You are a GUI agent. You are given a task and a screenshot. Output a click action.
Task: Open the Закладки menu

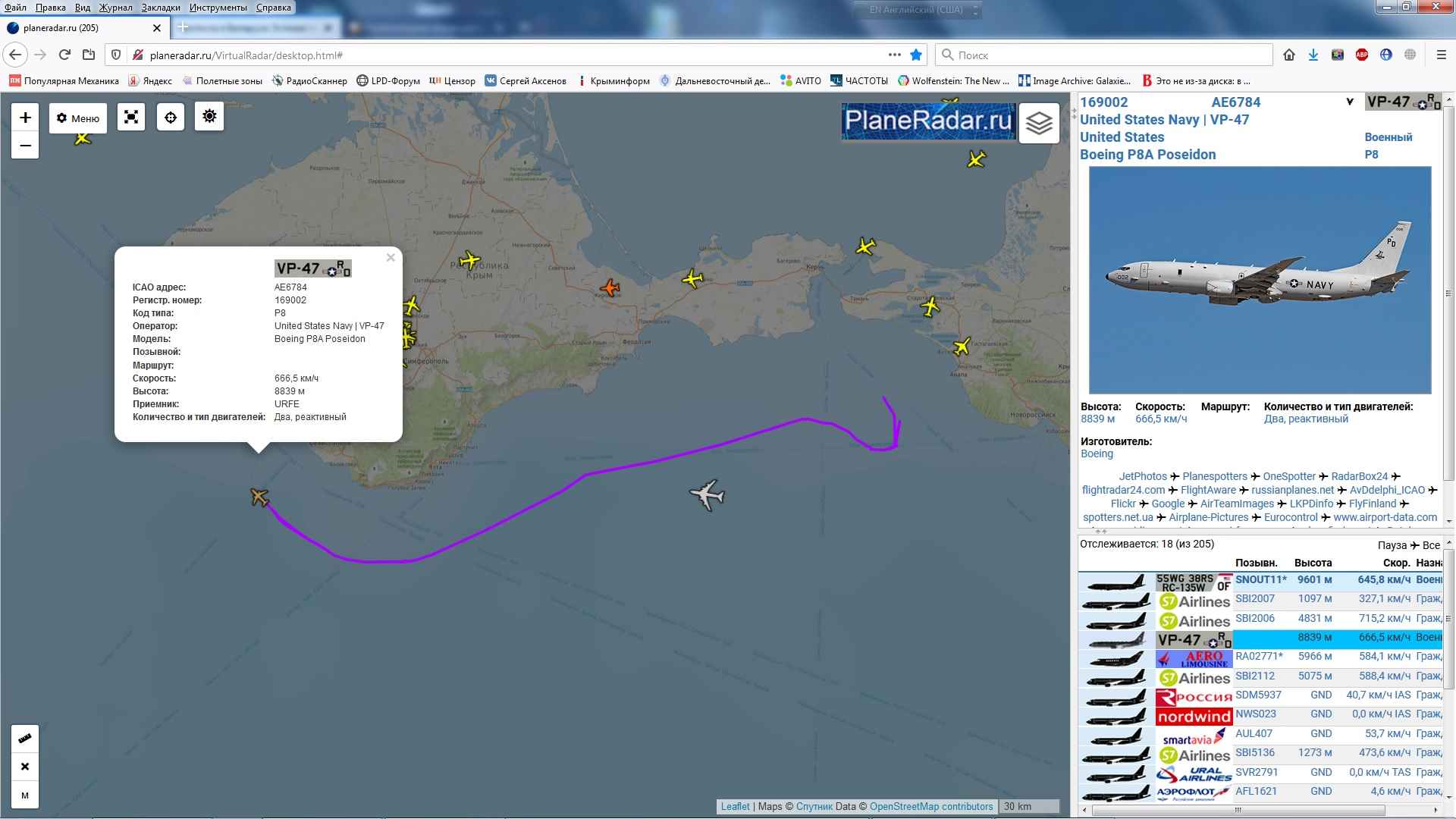[161, 8]
